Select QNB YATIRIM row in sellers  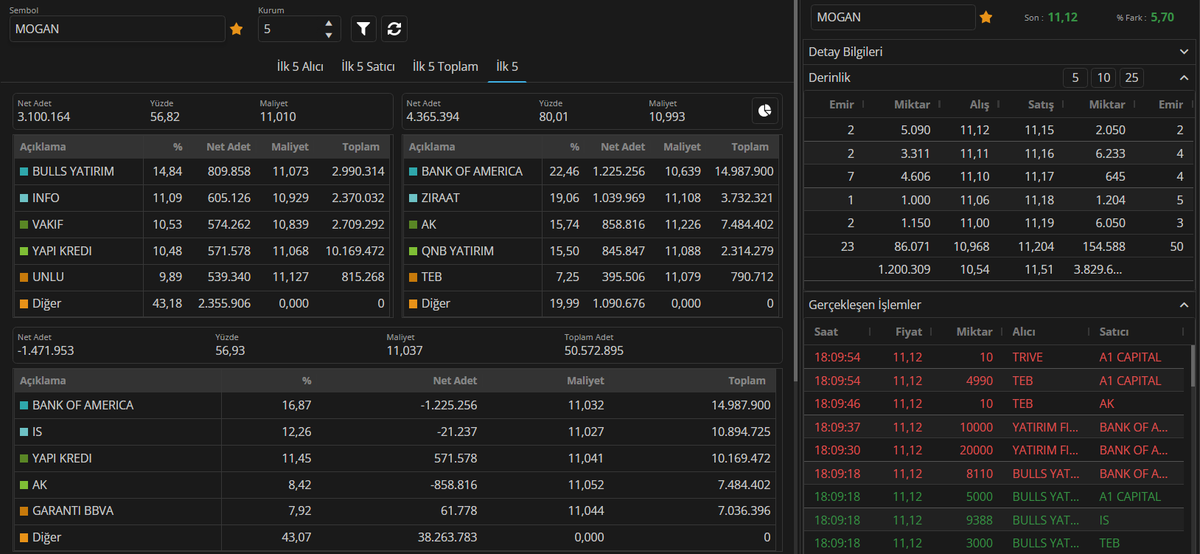click(x=593, y=251)
